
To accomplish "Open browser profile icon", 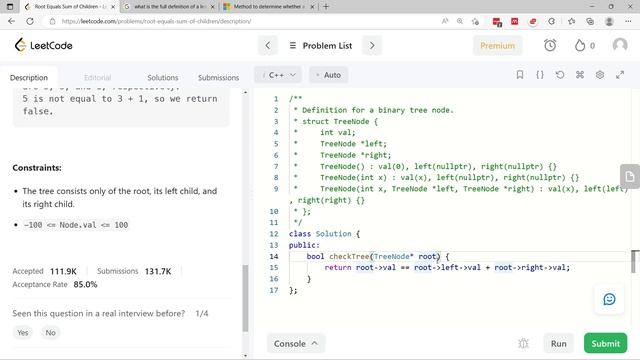I will tap(609, 21).
